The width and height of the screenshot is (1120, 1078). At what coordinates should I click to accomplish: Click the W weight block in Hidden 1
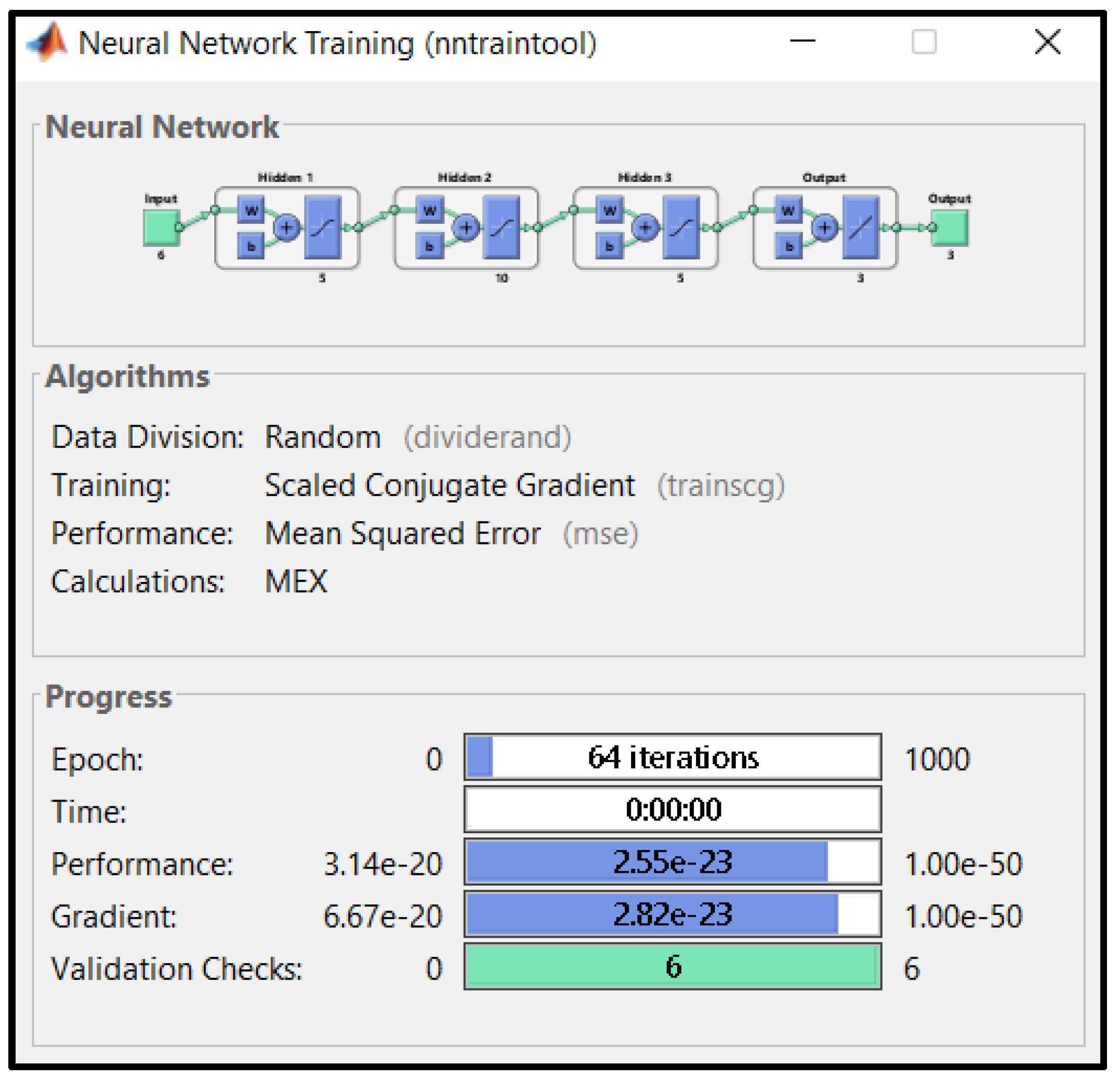251,210
